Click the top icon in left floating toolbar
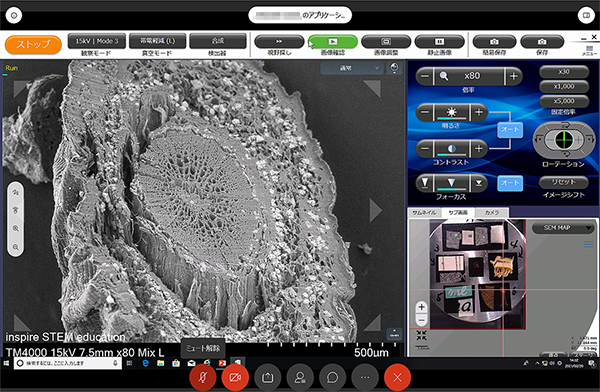The image size is (600, 392). pyautogui.click(x=16, y=192)
